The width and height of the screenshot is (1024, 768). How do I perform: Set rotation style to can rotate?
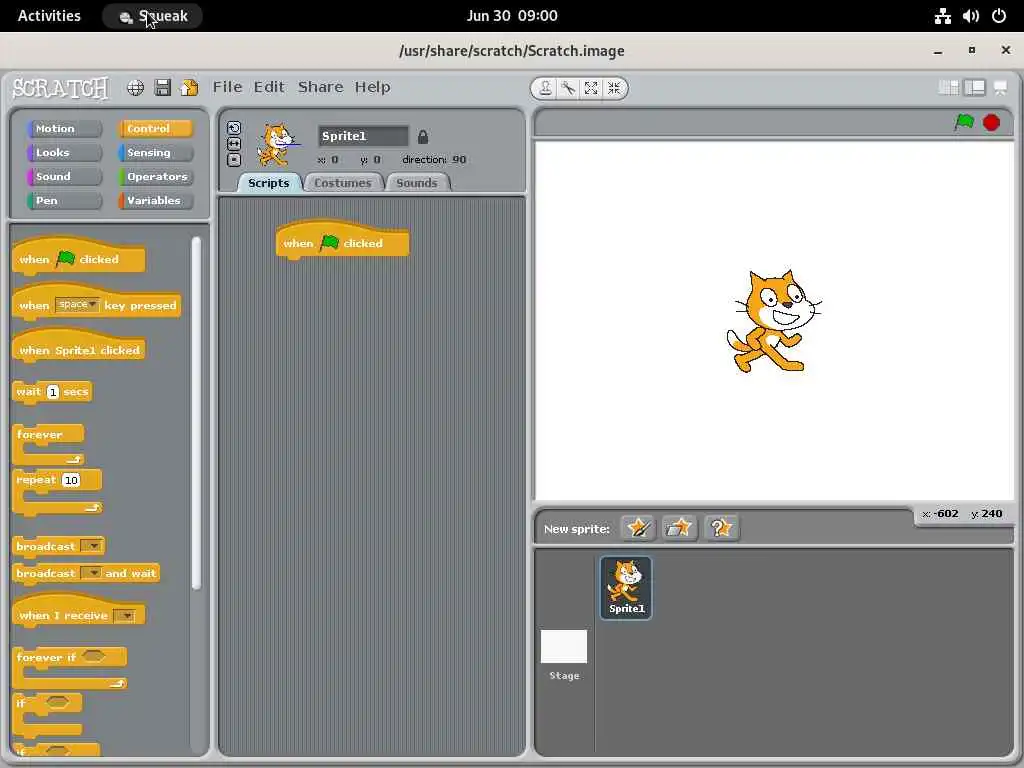click(234, 128)
